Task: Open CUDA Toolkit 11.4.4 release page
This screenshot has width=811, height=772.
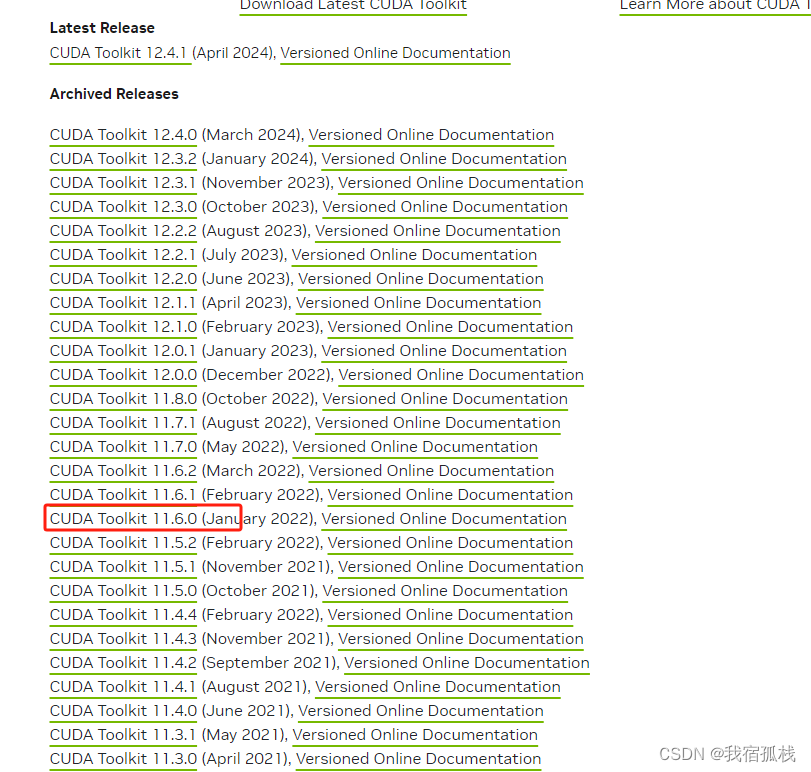Action: pos(122,615)
